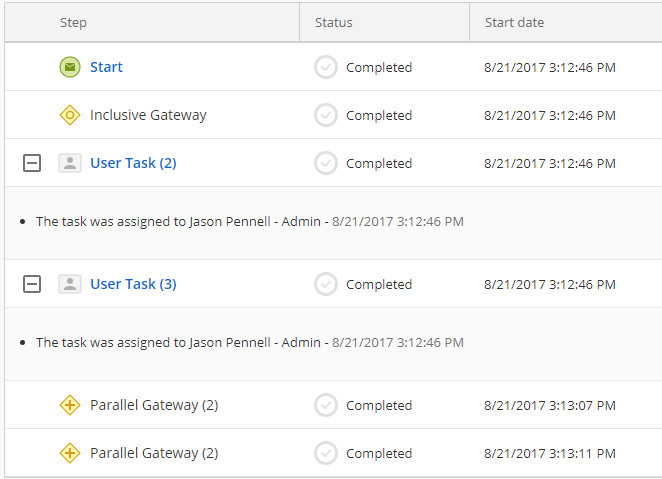The width and height of the screenshot is (662, 479).
Task: Sort by the Start date column header
Action: [x=515, y=22]
